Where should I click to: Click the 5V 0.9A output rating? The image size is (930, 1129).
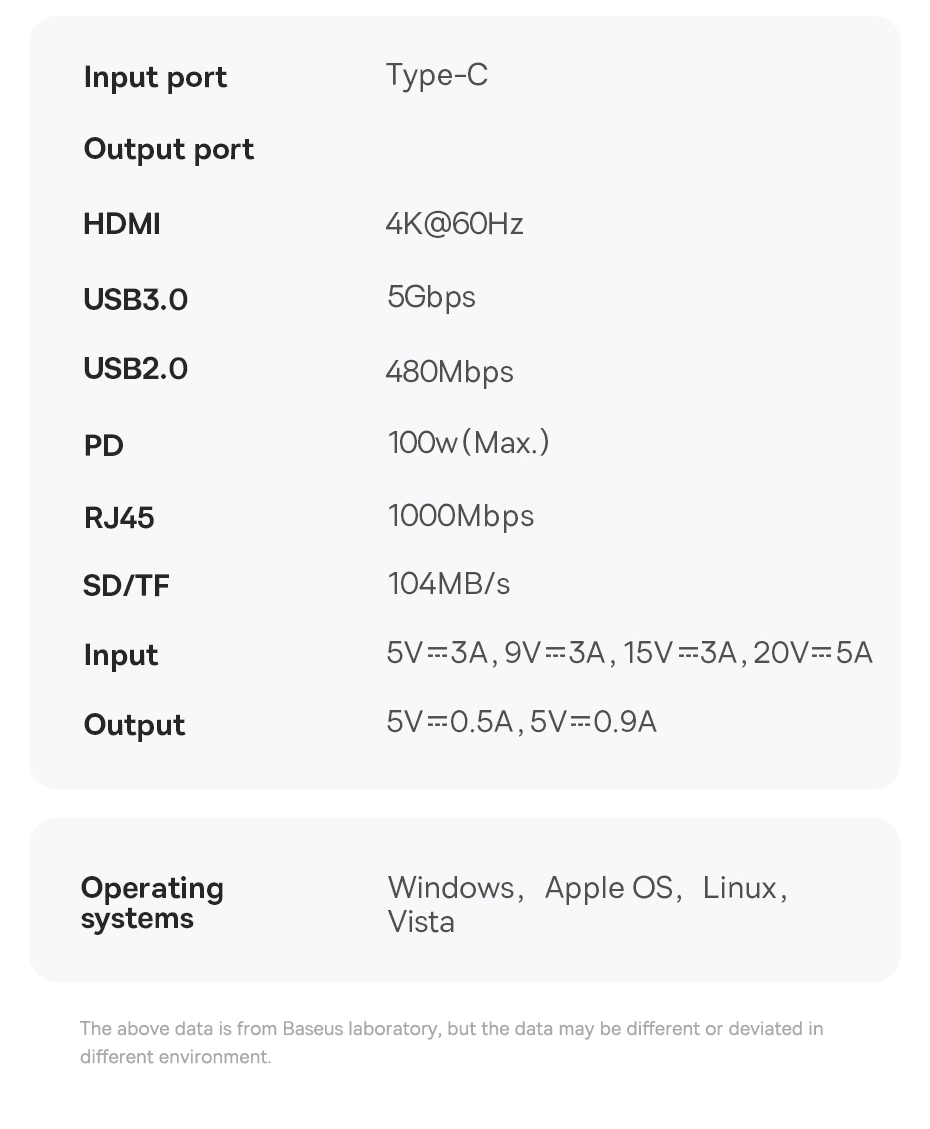click(593, 722)
